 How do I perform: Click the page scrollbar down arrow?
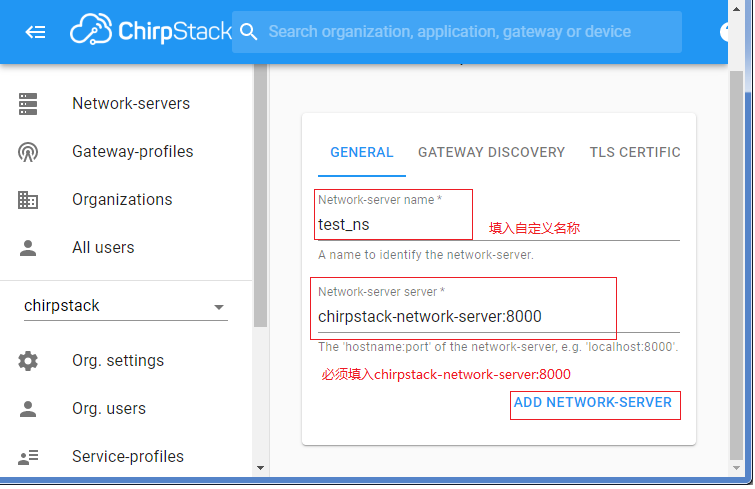pyautogui.click(x=736, y=468)
